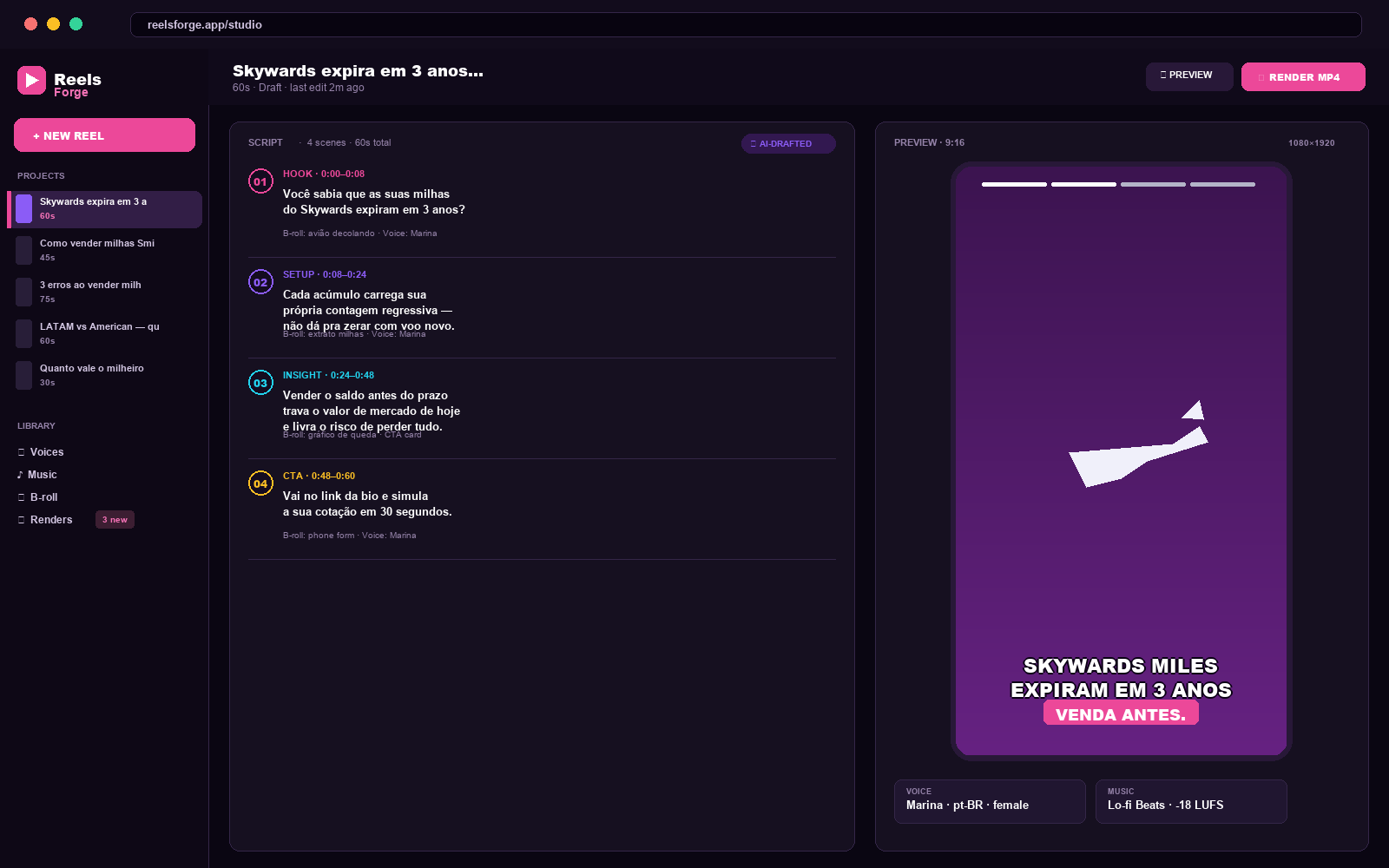Render the reel as MP4

click(x=1303, y=76)
